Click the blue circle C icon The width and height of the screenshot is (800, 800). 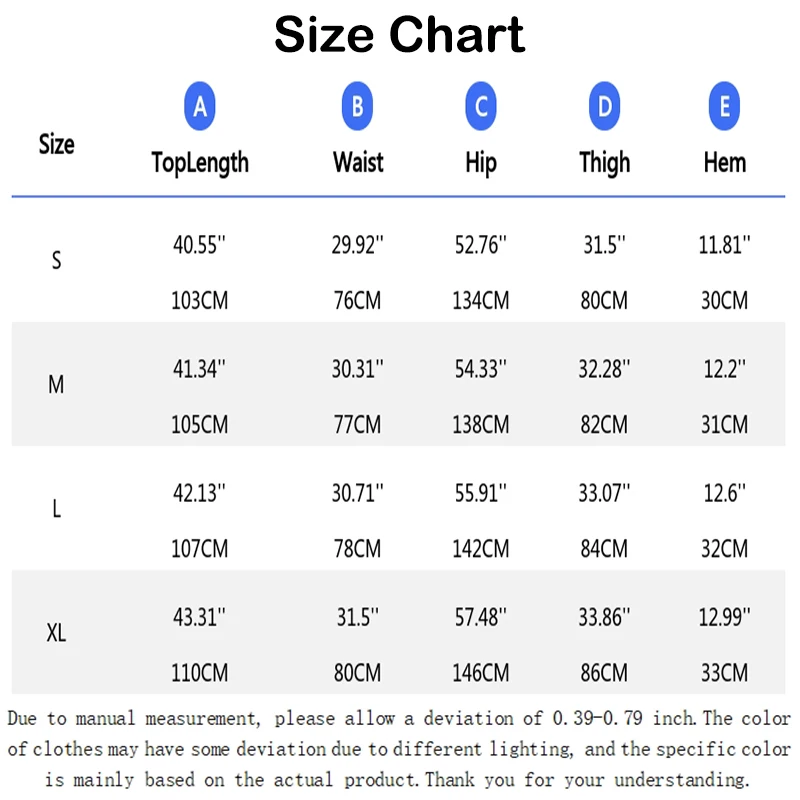click(x=481, y=106)
